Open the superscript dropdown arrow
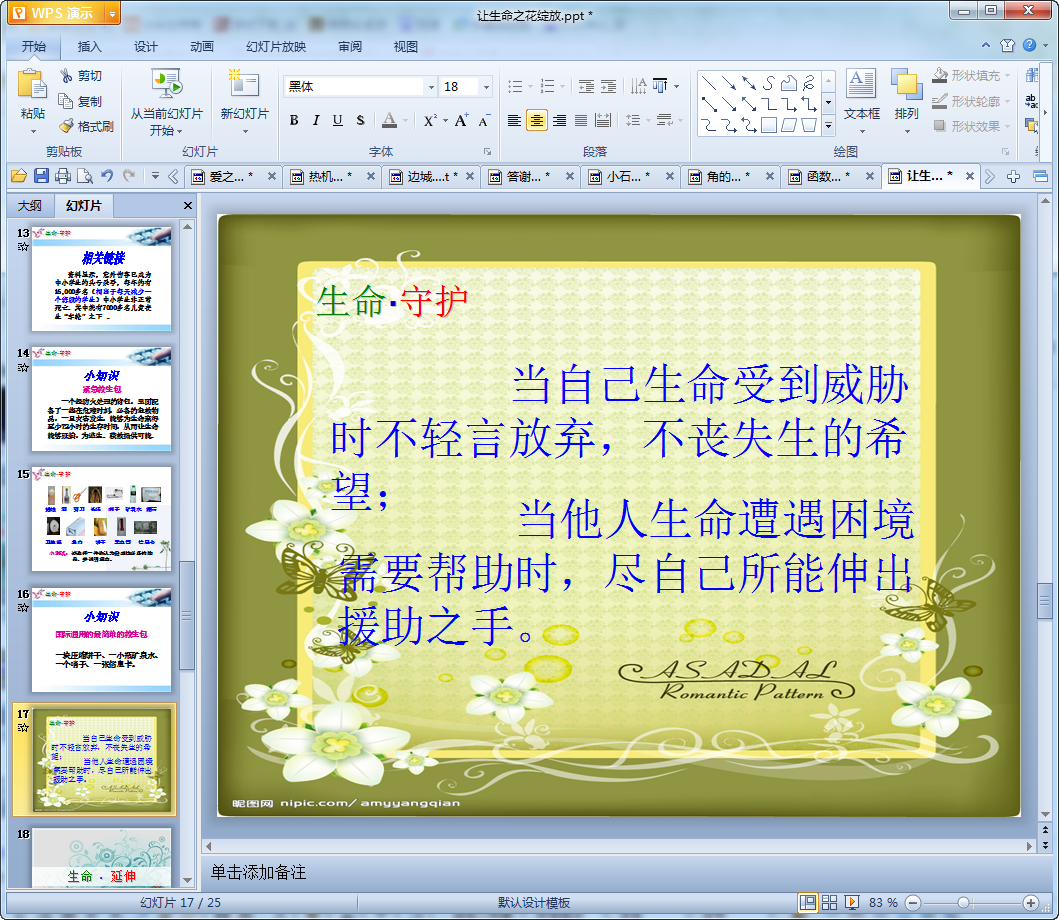Screen dimensions: 1059x920 point(446,120)
